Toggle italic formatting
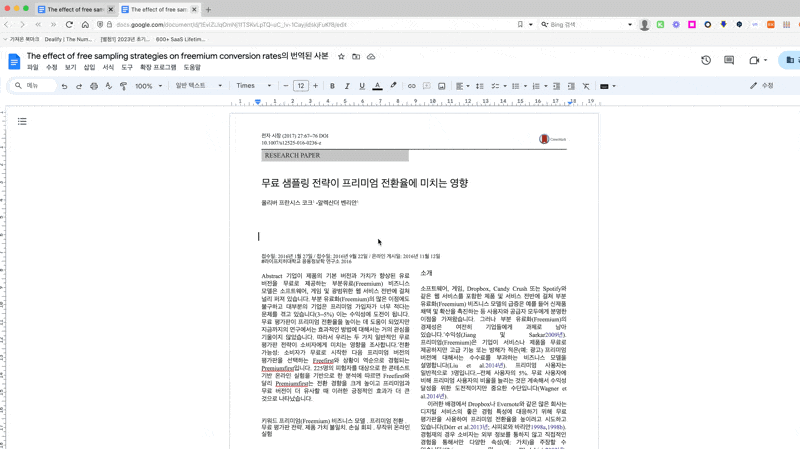Viewport: 800px width, 449px height. (347, 86)
